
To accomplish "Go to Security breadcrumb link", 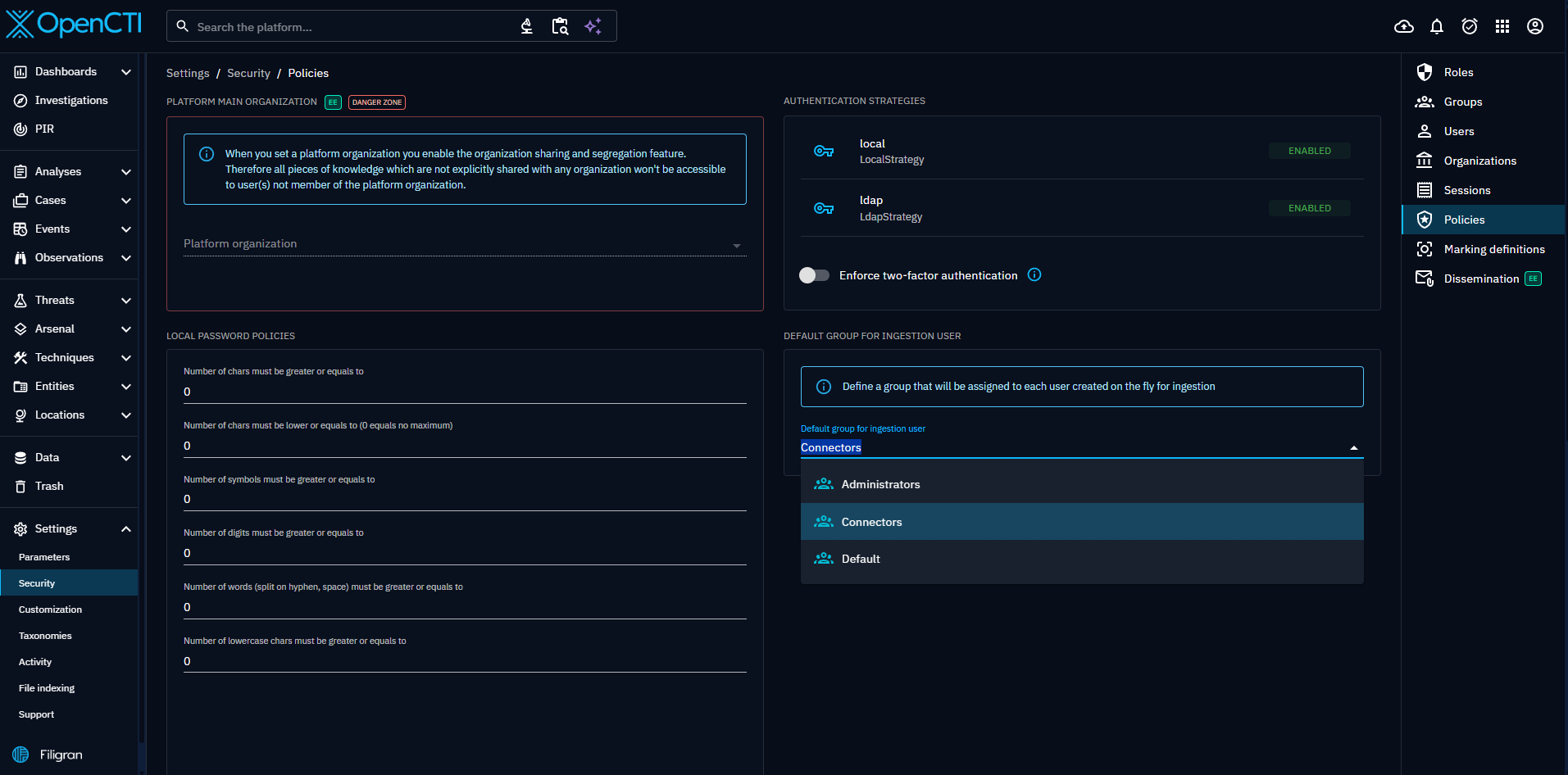I will [248, 73].
